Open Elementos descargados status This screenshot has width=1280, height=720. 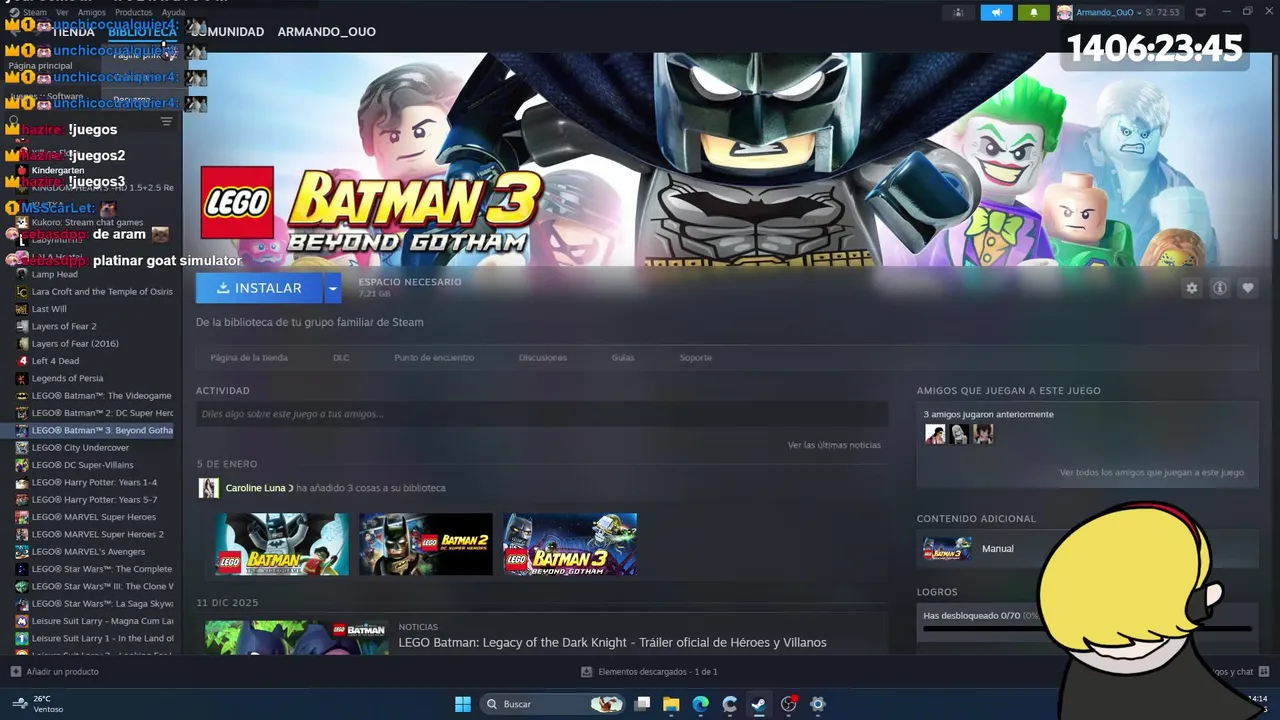click(657, 672)
